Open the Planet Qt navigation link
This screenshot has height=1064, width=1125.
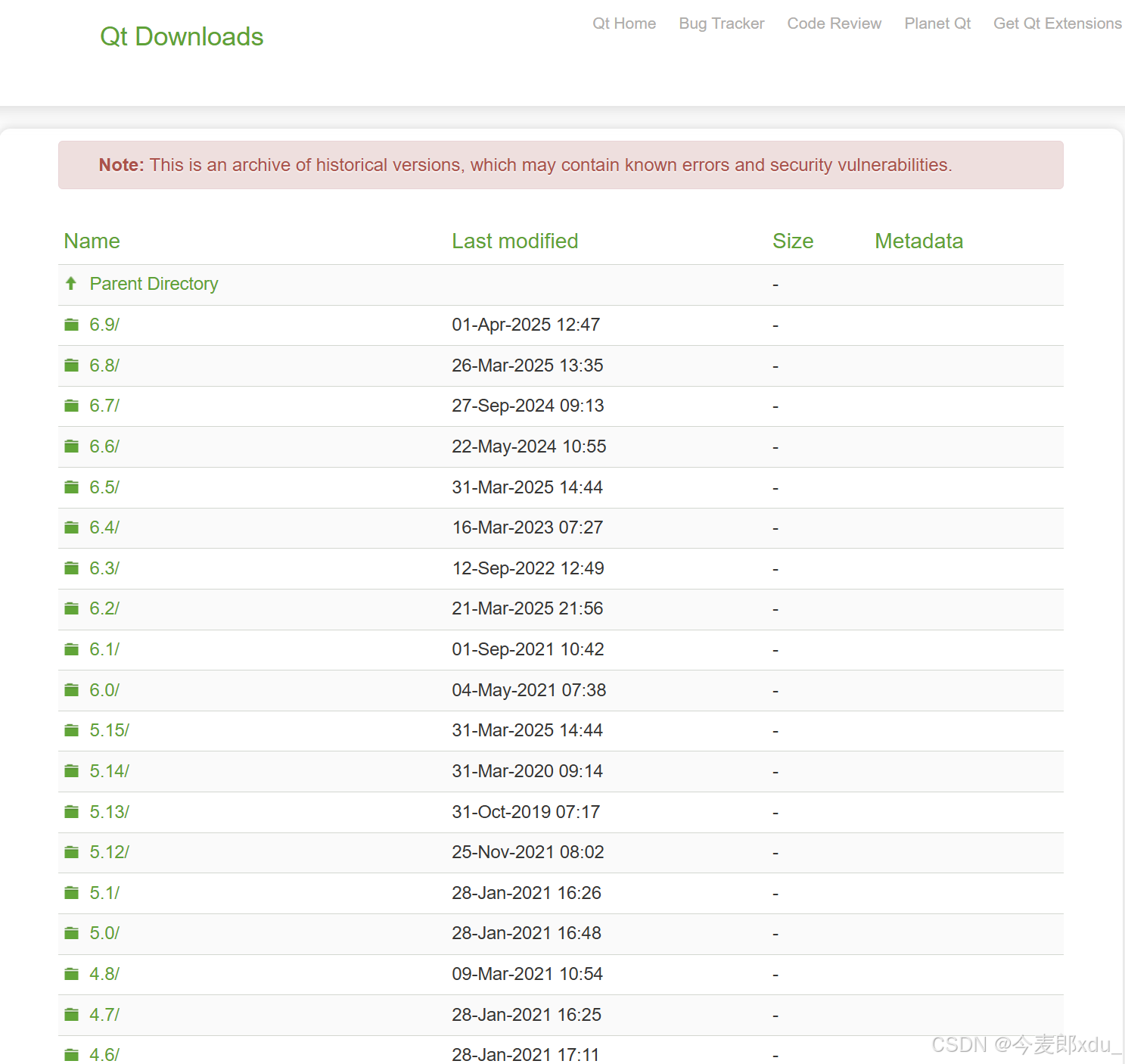tap(937, 23)
